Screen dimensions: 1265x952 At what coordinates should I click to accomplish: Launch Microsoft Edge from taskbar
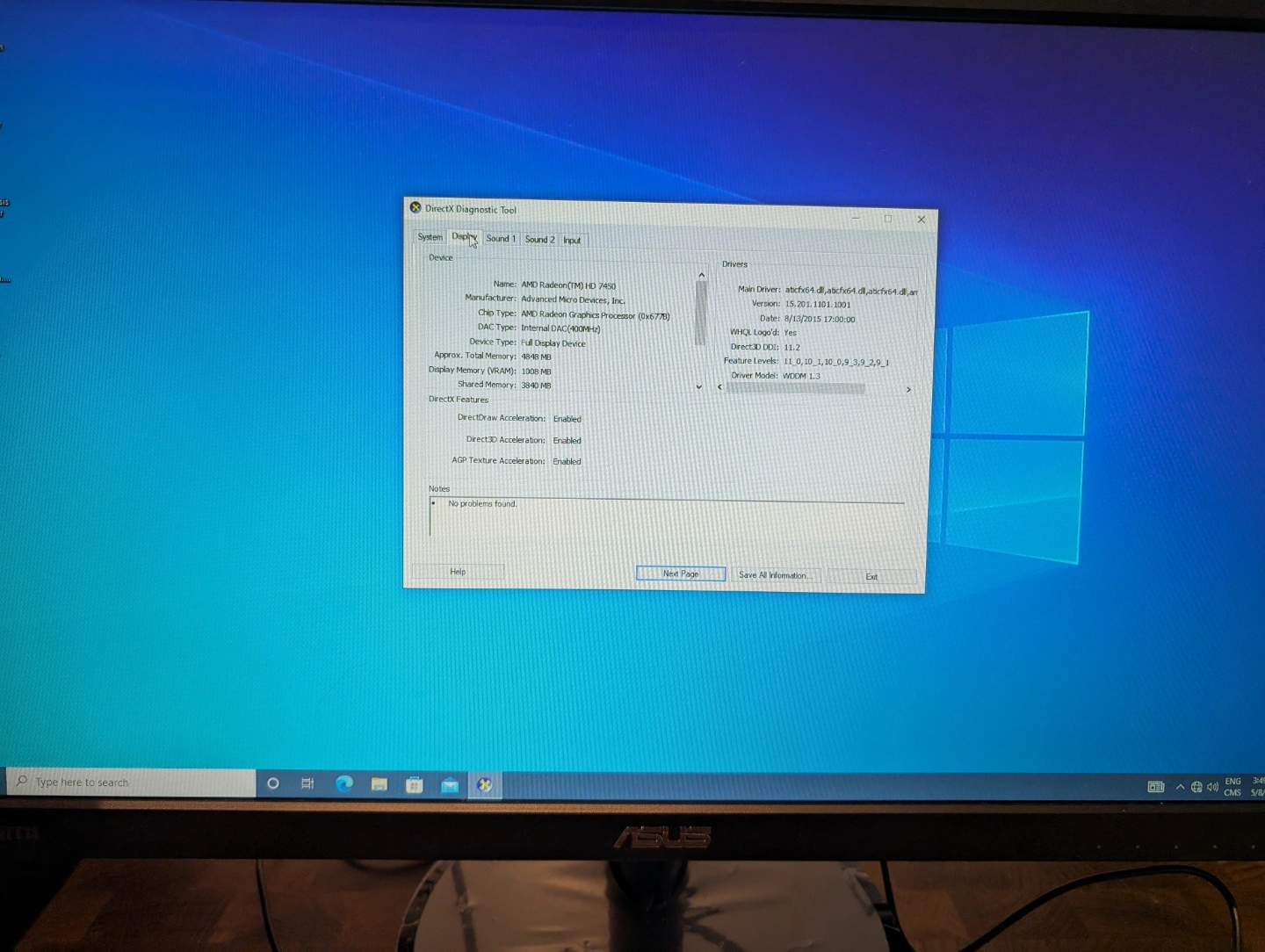tap(344, 784)
